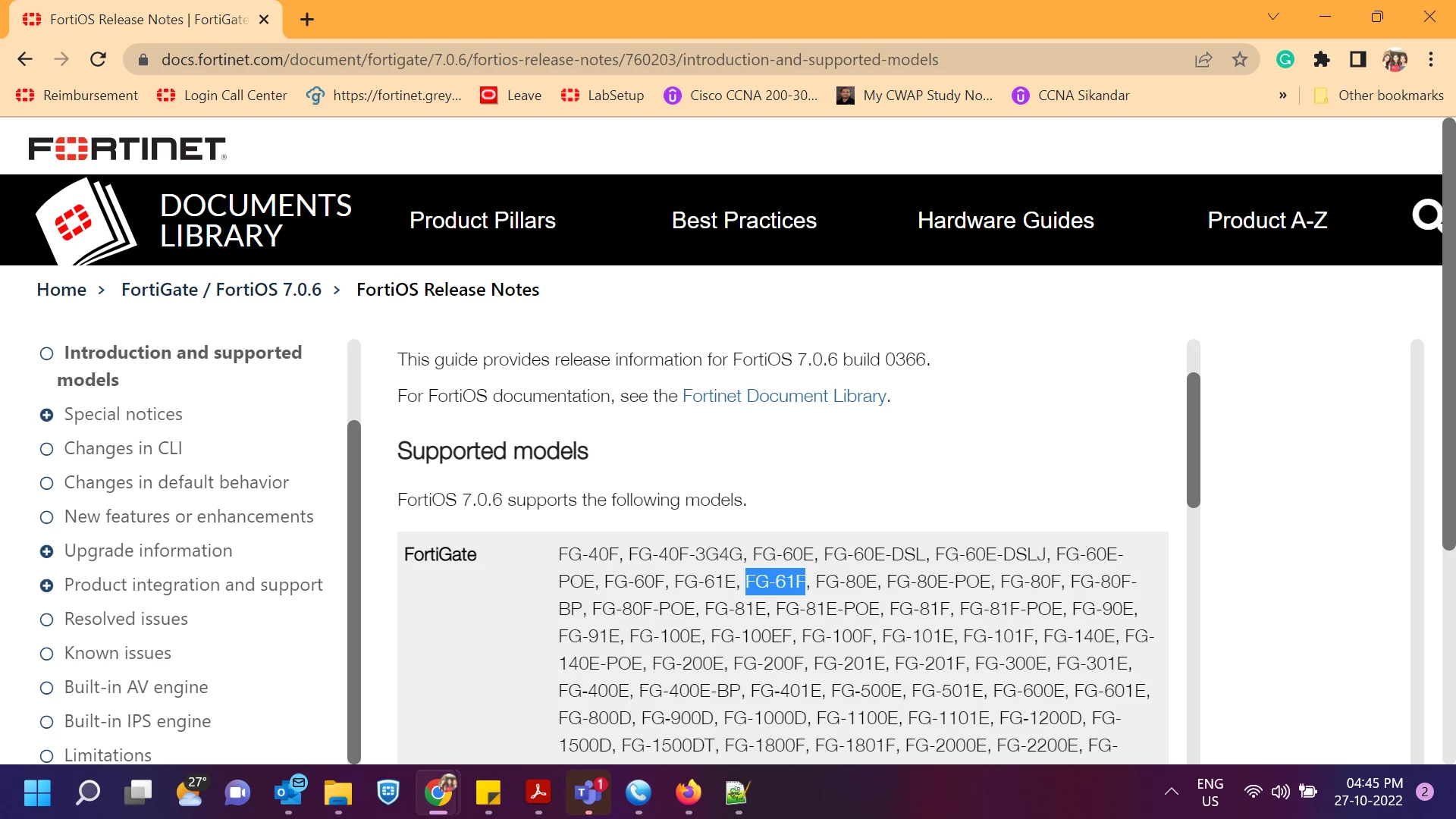Open the Other bookmarks folder
The width and height of the screenshot is (1456, 819).
click(x=1378, y=96)
